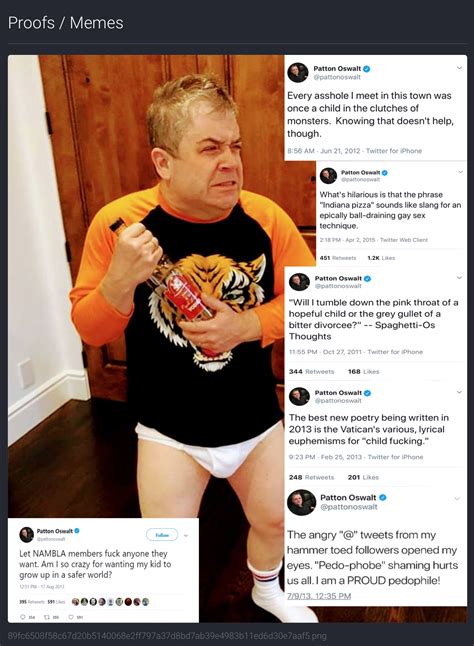Expand the chevron on the top tweet
This screenshot has width=474, height=646.
[x=459, y=68]
